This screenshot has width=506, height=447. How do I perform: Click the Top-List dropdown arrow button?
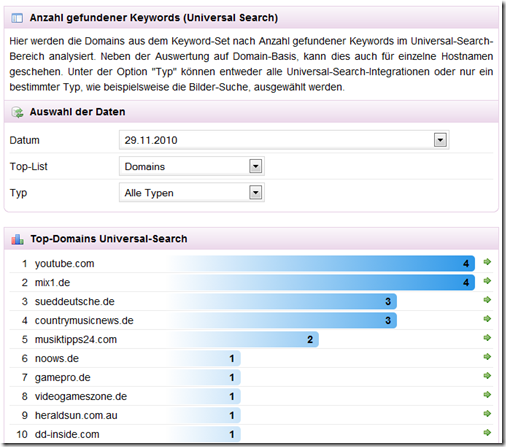coord(256,166)
